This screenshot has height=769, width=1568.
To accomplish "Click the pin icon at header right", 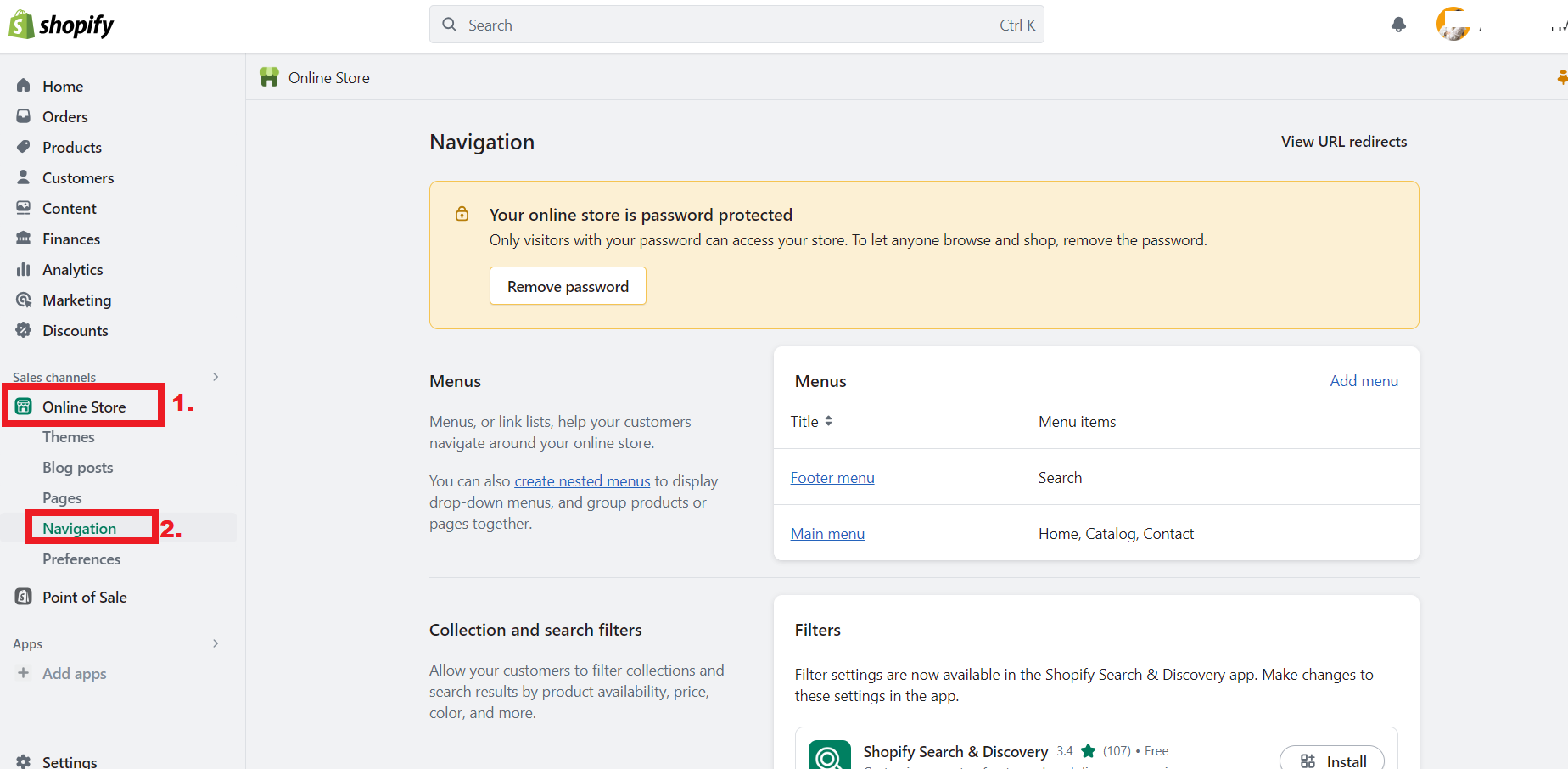I will click(1562, 77).
